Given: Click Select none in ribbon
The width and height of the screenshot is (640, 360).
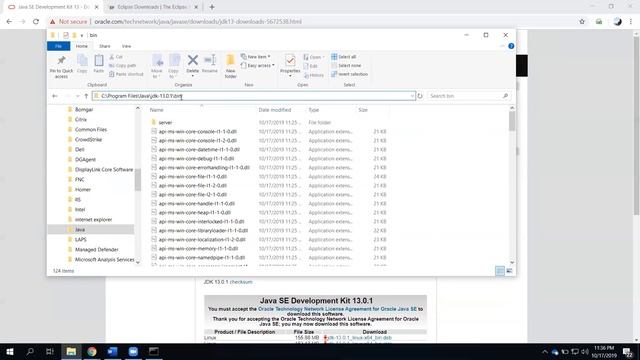Looking at the screenshot, I should [x=346, y=66].
